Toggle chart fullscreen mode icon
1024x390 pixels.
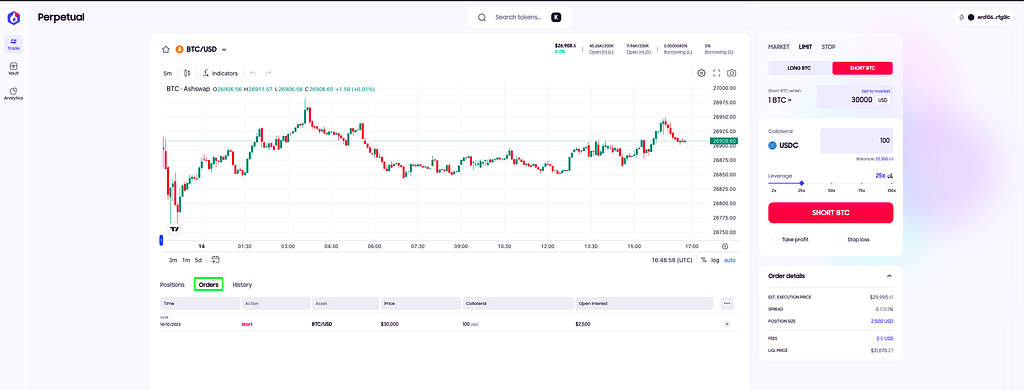[x=716, y=73]
